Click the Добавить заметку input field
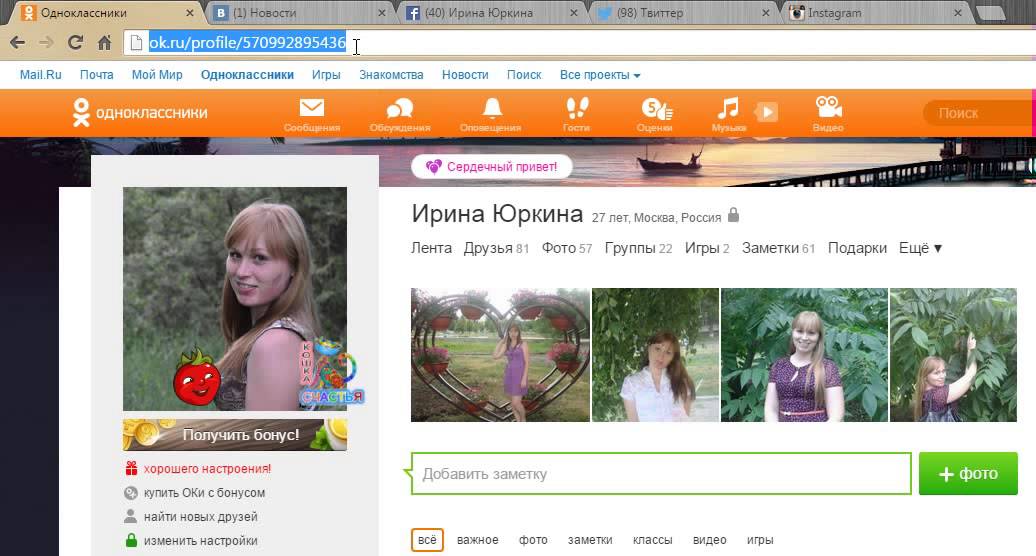Screen dimensions: 1036x556 coord(661,473)
